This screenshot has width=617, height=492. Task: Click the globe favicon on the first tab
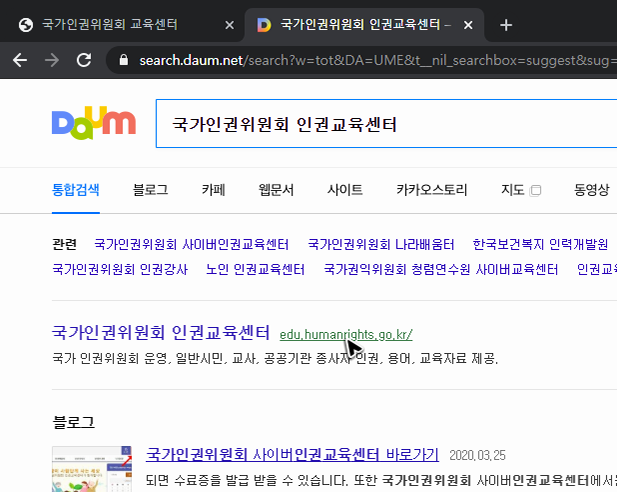pos(26,25)
